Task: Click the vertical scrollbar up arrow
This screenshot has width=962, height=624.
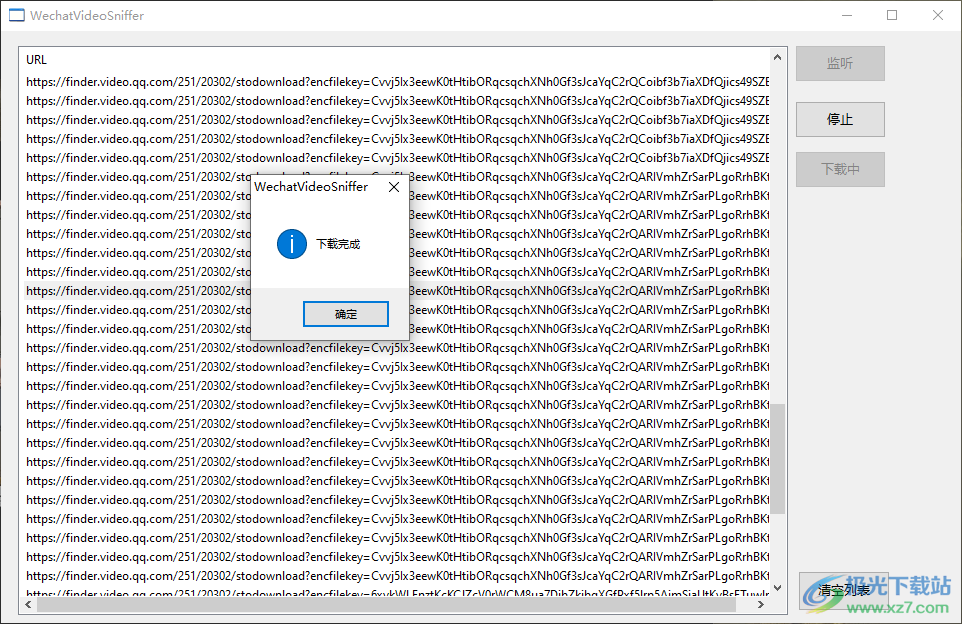Action: pyautogui.click(x=777, y=57)
